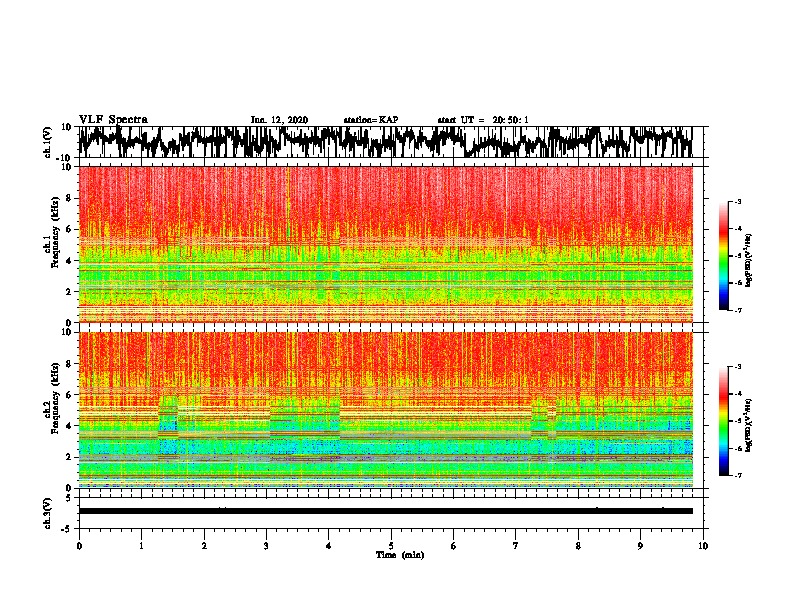Click the "-7" label below the ch.2 color bar
Screen dimensions: 792x612
(x=738, y=475)
